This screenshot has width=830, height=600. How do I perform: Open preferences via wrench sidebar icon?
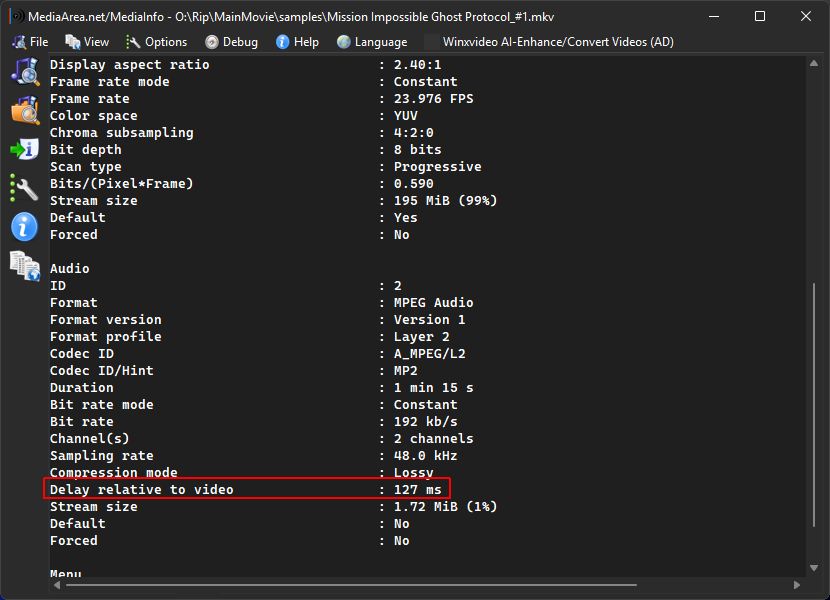coord(25,188)
